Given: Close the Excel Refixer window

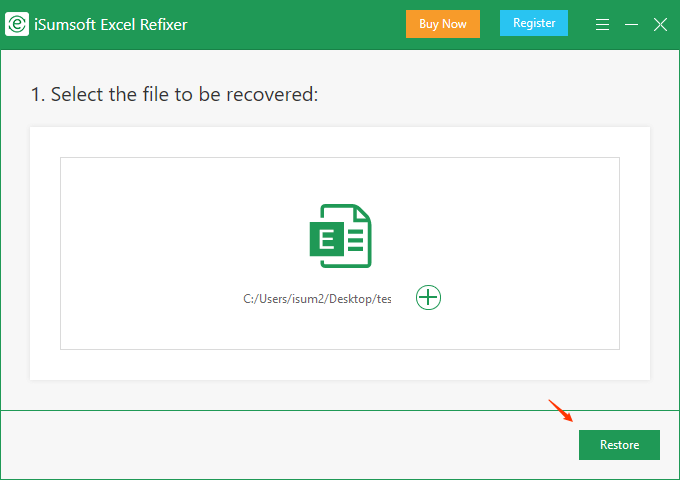Looking at the screenshot, I should click(x=660, y=25).
